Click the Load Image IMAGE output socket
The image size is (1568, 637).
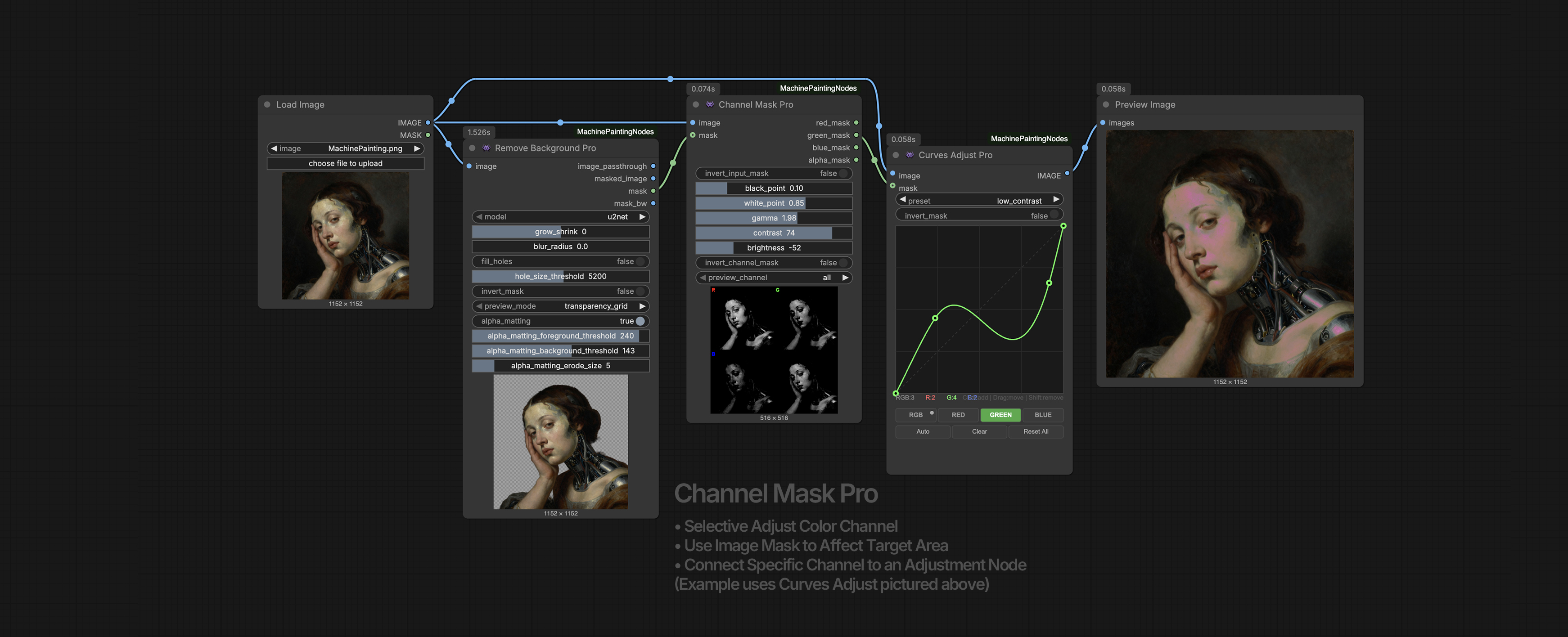pyautogui.click(x=428, y=123)
